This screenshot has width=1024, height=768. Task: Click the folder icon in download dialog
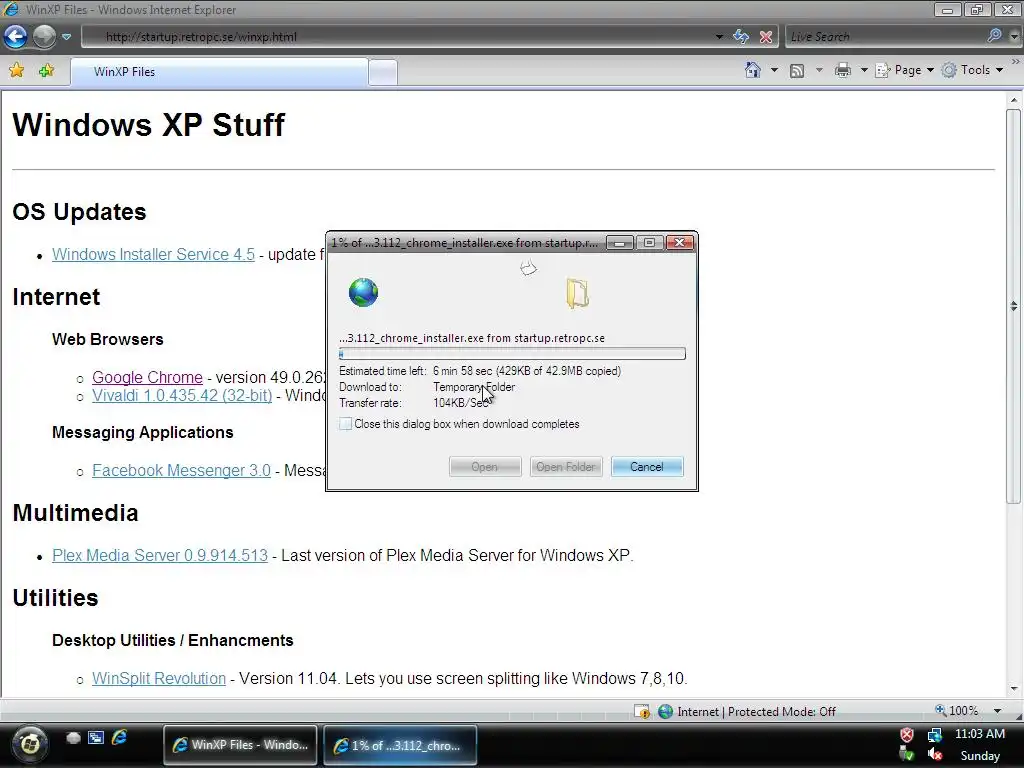point(577,293)
